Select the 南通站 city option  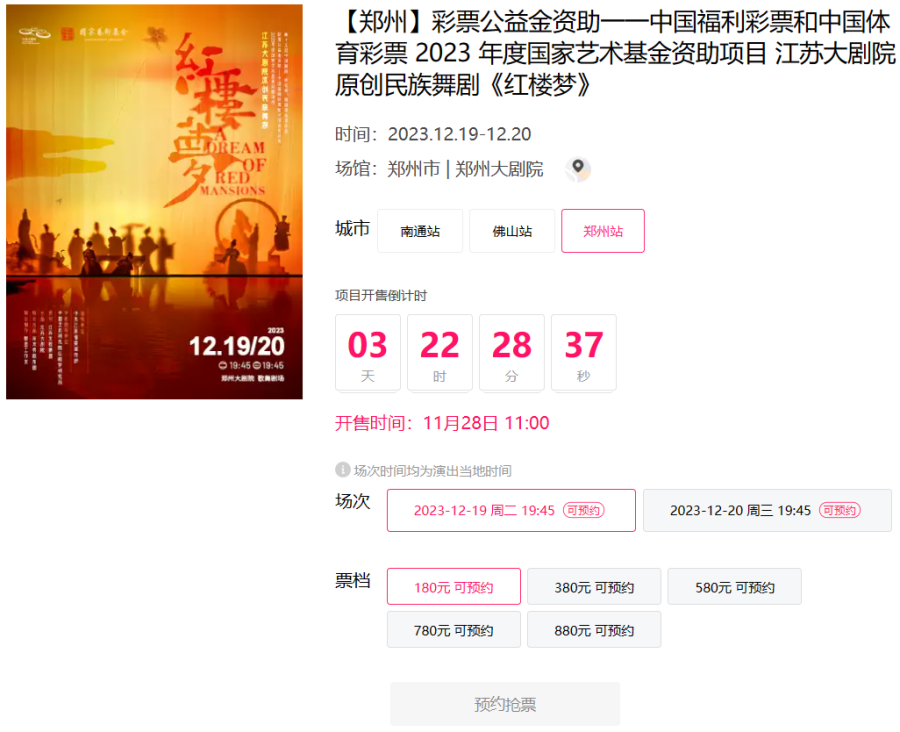pyautogui.click(x=420, y=231)
